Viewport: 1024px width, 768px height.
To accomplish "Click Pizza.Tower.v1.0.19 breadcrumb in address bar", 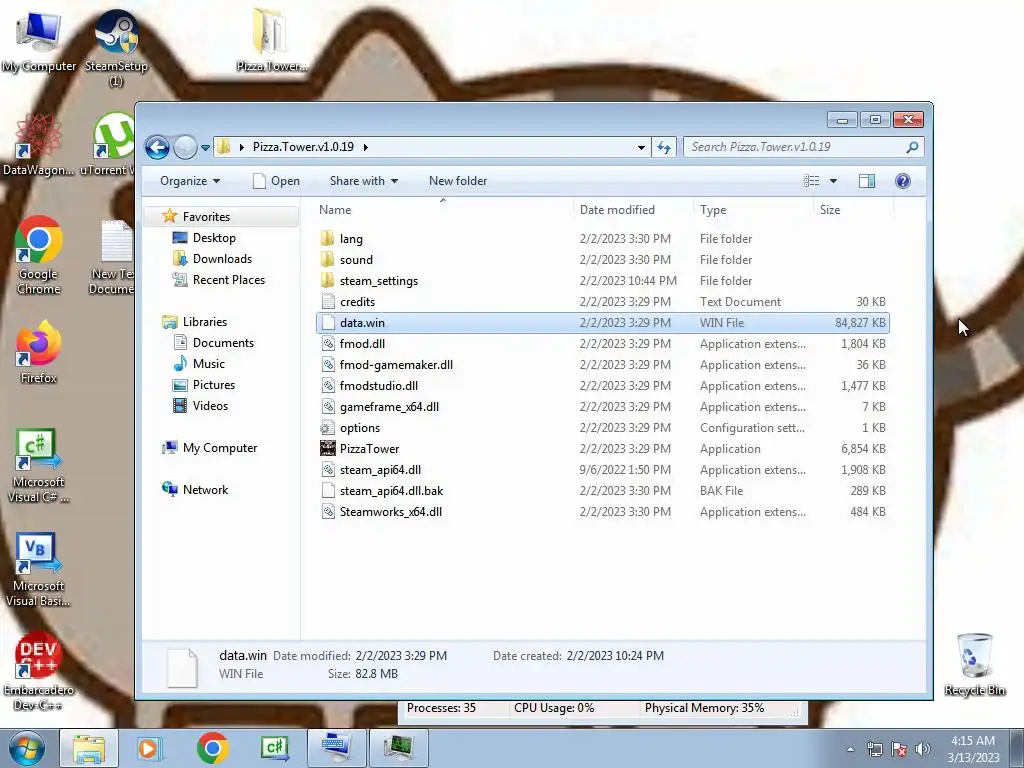I will pos(303,147).
